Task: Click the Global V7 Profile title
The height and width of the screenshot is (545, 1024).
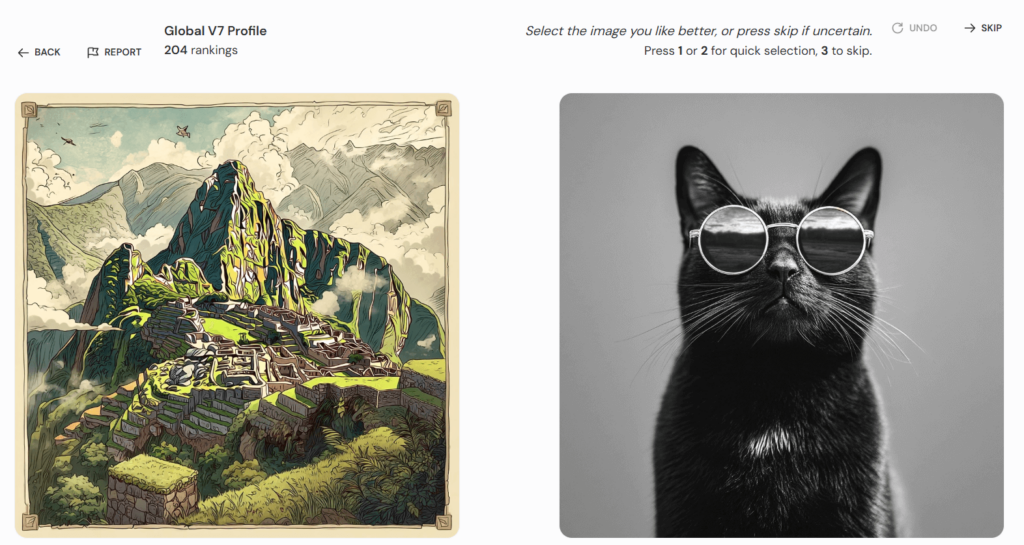Action: (215, 31)
